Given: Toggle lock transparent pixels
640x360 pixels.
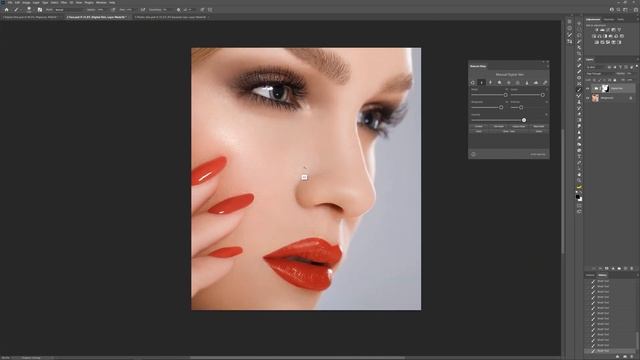Looking at the screenshot, I should [594, 80].
